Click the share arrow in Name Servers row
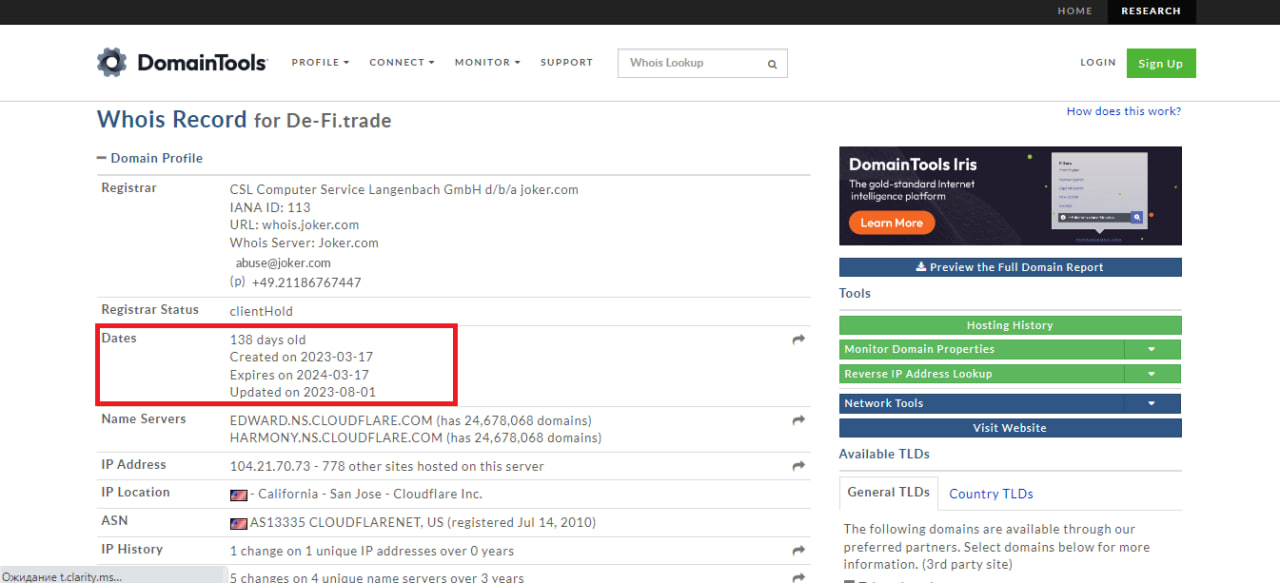The height and width of the screenshot is (583, 1280). click(x=798, y=421)
